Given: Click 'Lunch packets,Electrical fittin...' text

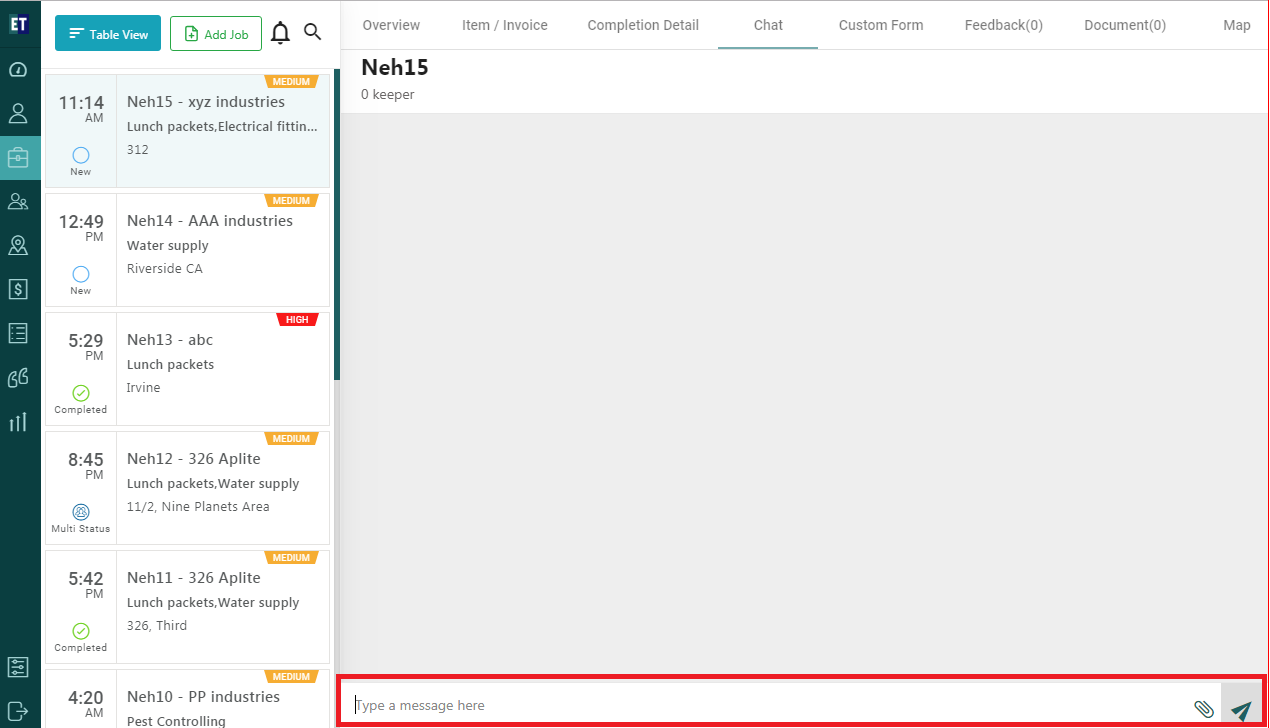Looking at the screenshot, I should [x=222, y=127].
